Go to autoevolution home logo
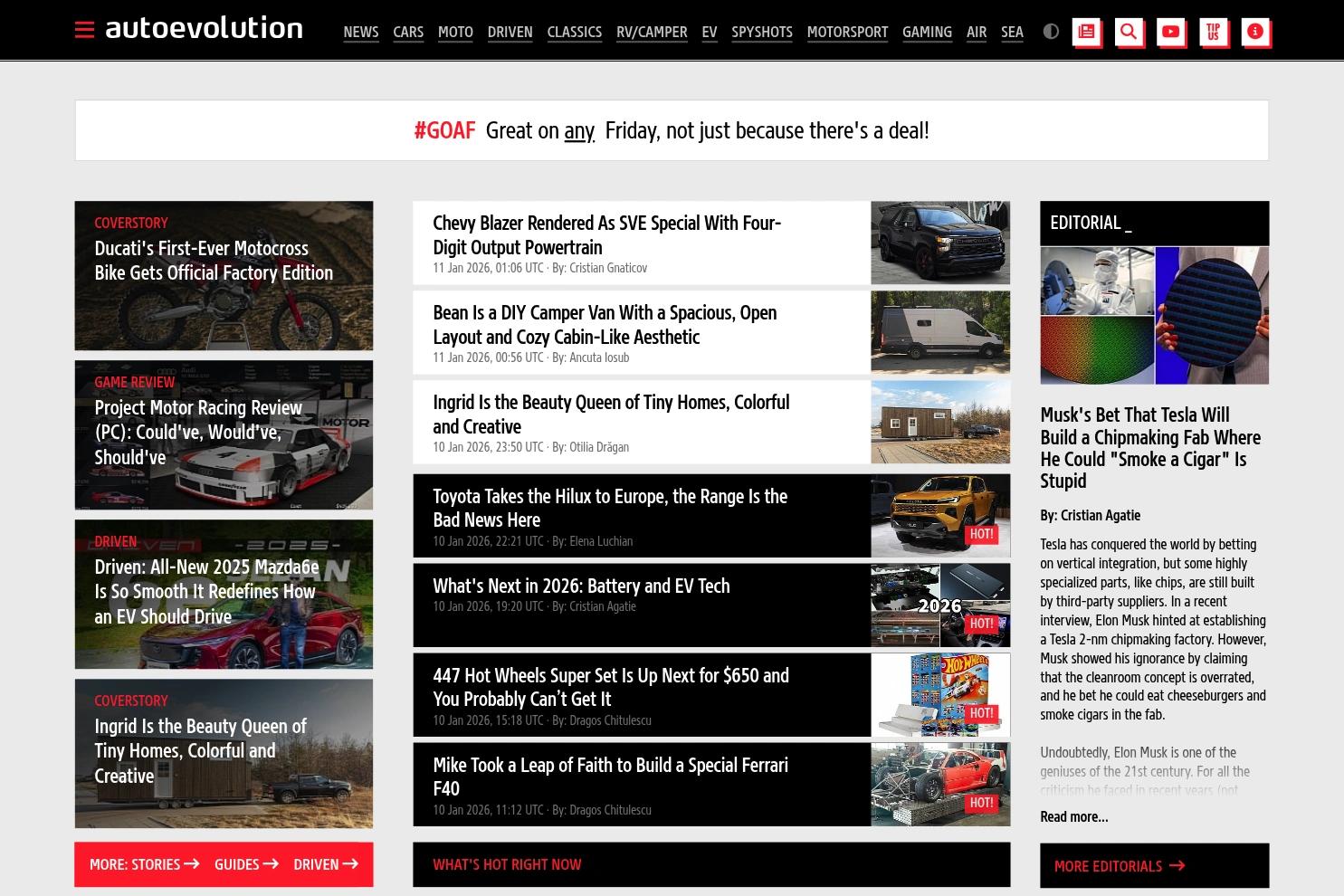Viewport: 1344px width, 896px height. [x=204, y=29]
